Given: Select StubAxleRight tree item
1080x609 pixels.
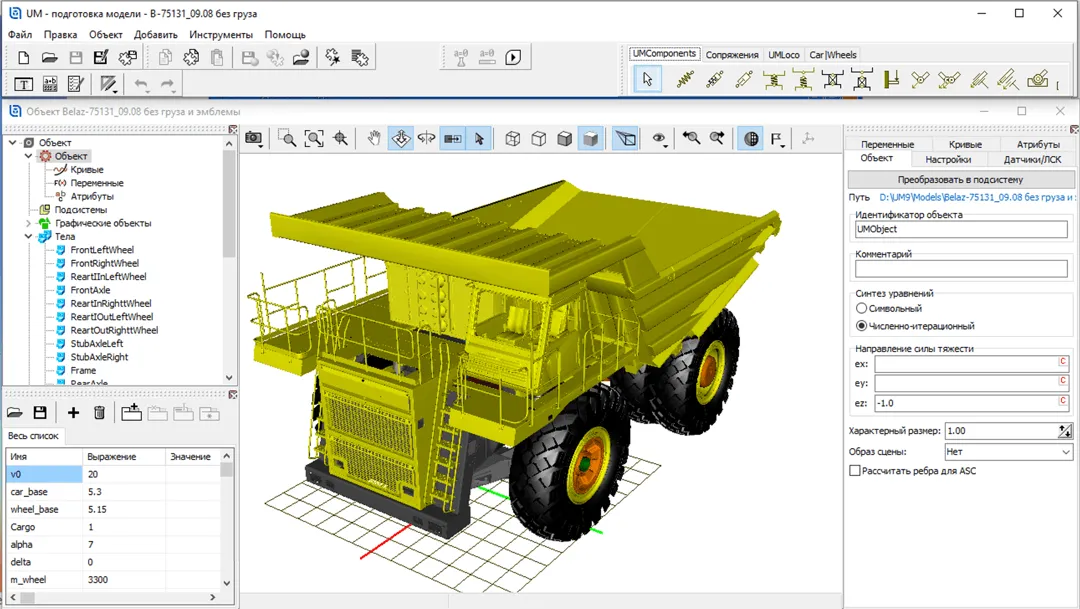Looking at the screenshot, I should tap(99, 357).
